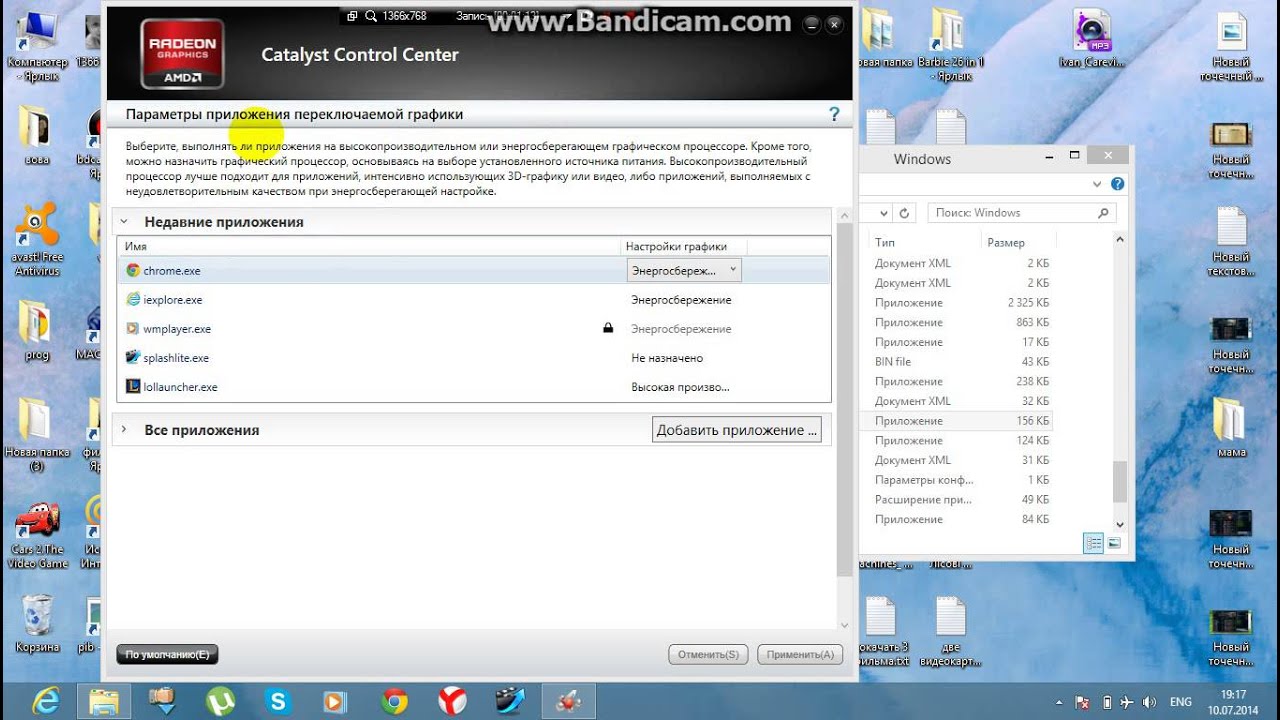Image resolution: width=1280 pixels, height=720 pixels.
Task: Expand the ribbon chevron in explorer
Action: [x=1098, y=184]
